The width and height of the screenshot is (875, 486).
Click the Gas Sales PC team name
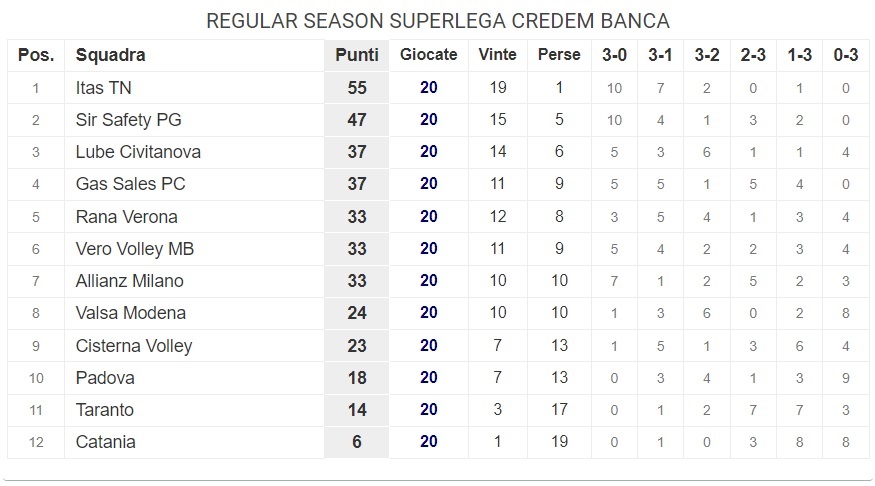click(130, 184)
